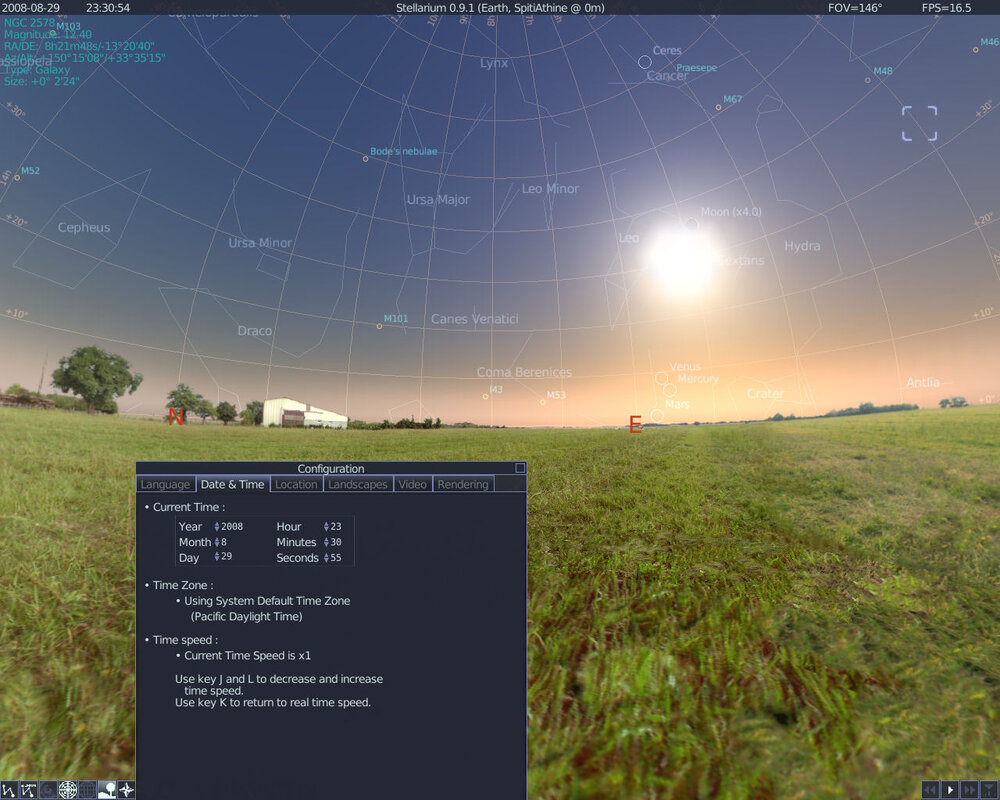Open the Landscapes tab
Image resolution: width=1000 pixels, height=800 pixels.
point(358,484)
